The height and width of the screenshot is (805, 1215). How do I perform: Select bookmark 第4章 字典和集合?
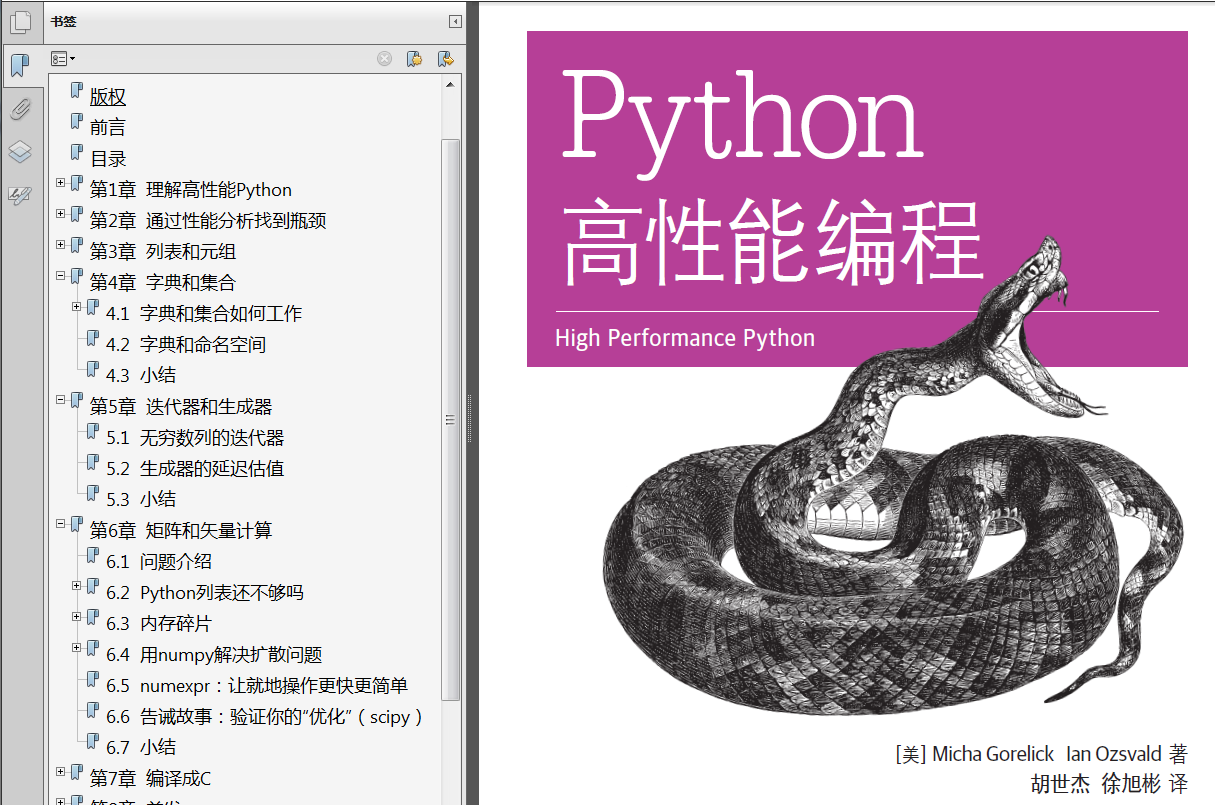coord(163,283)
